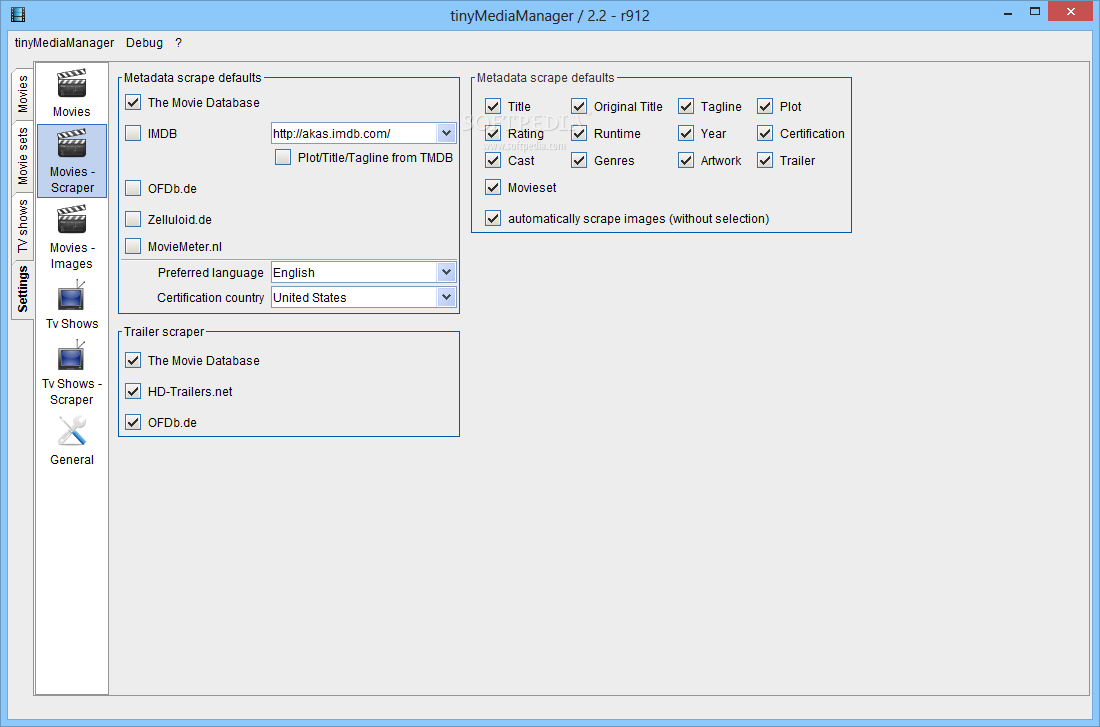Uncheck the Plot scrape option
The image size is (1100, 727).
click(765, 107)
